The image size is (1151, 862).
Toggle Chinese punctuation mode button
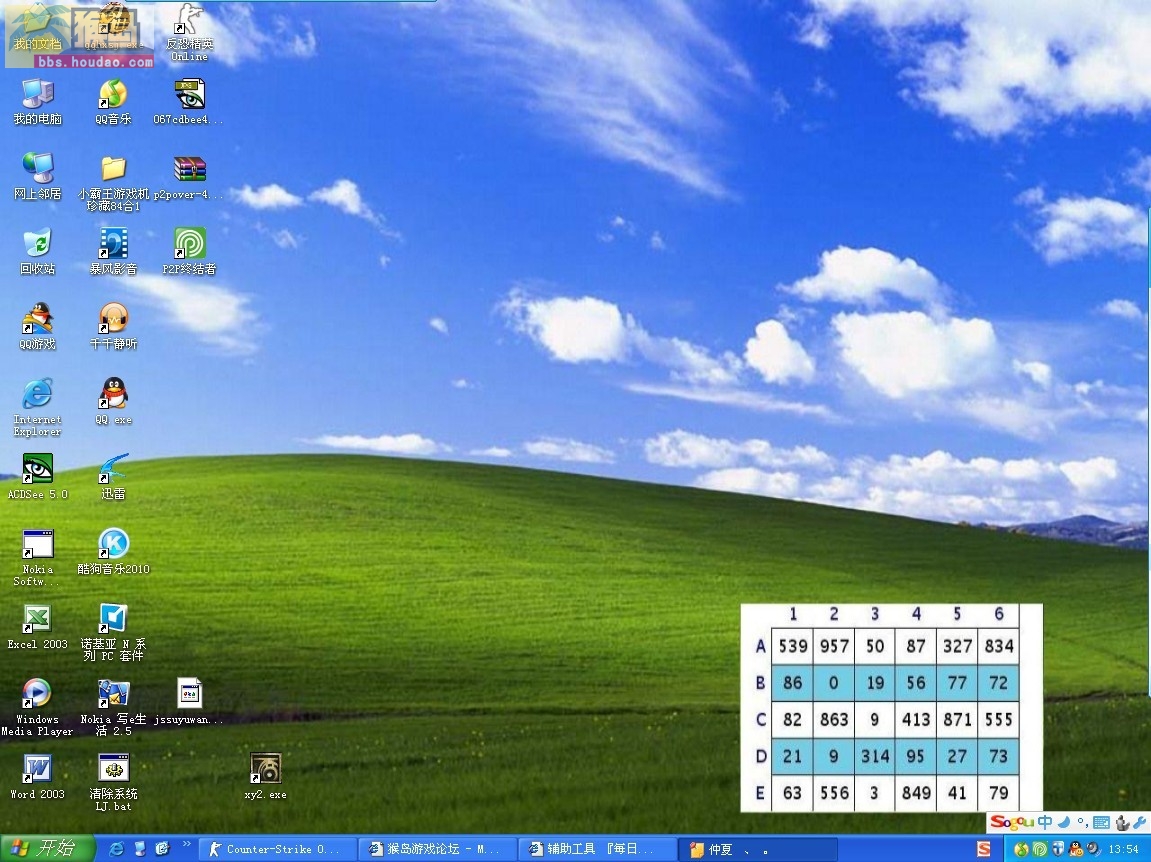tap(1082, 822)
